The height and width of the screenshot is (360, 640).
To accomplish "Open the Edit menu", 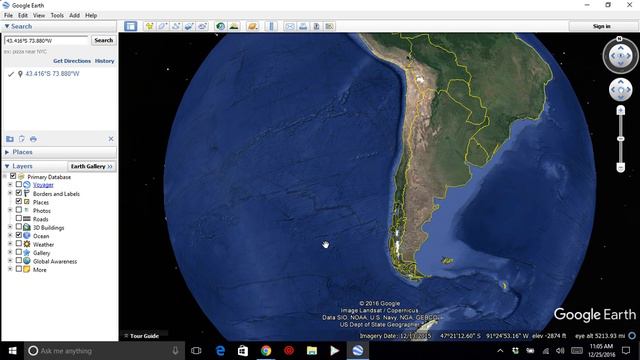I will click(x=23, y=15).
